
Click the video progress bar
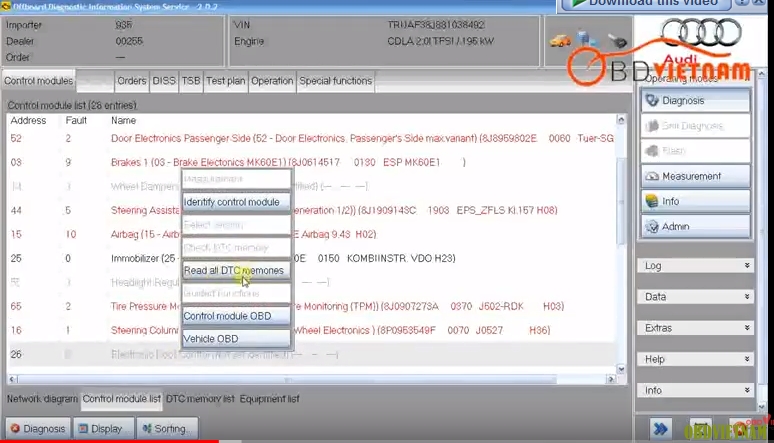pos(387,441)
